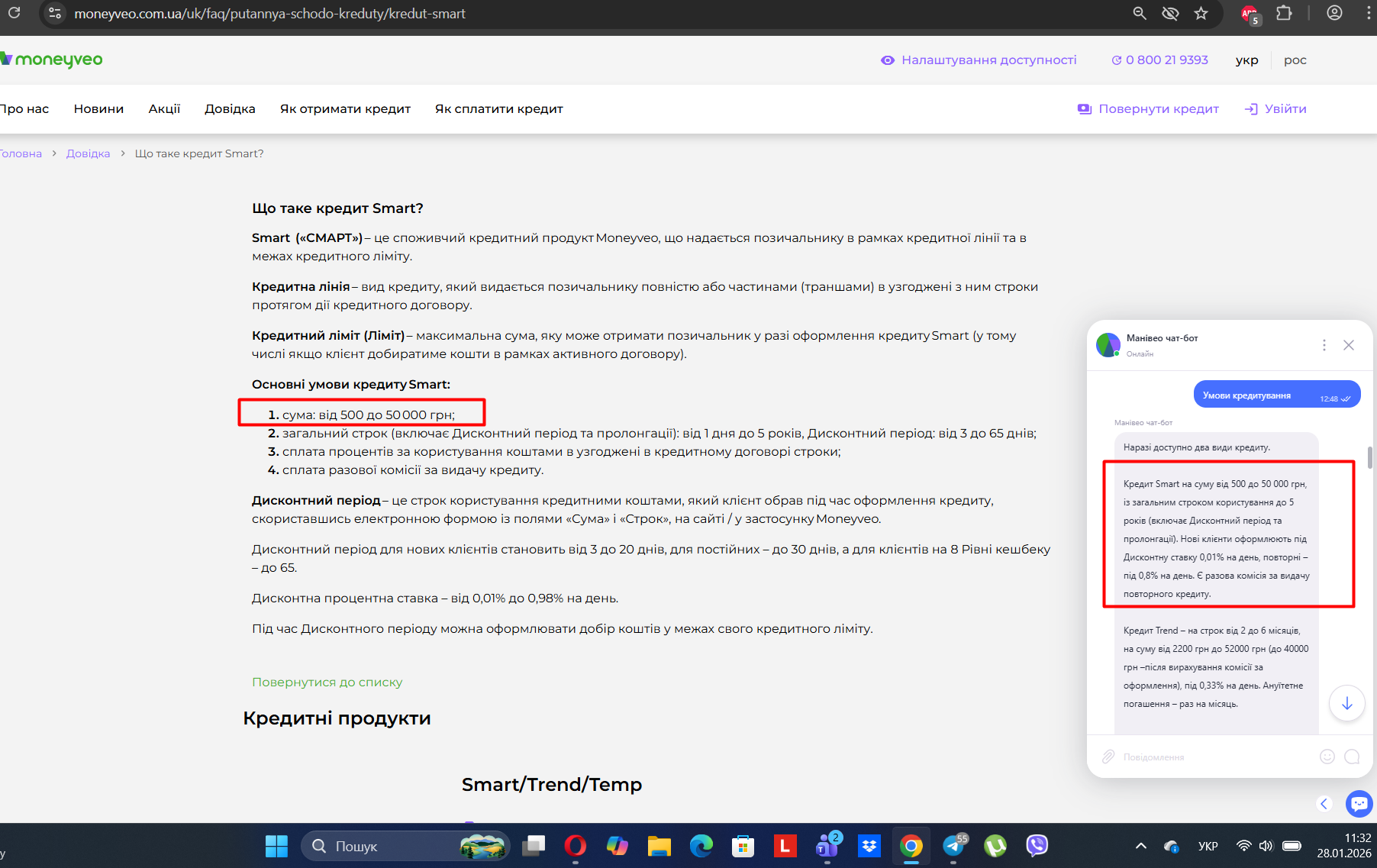This screenshot has height=868, width=1377.
Task: Bookmark this page with the star icon
Action: pos(1201,13)
